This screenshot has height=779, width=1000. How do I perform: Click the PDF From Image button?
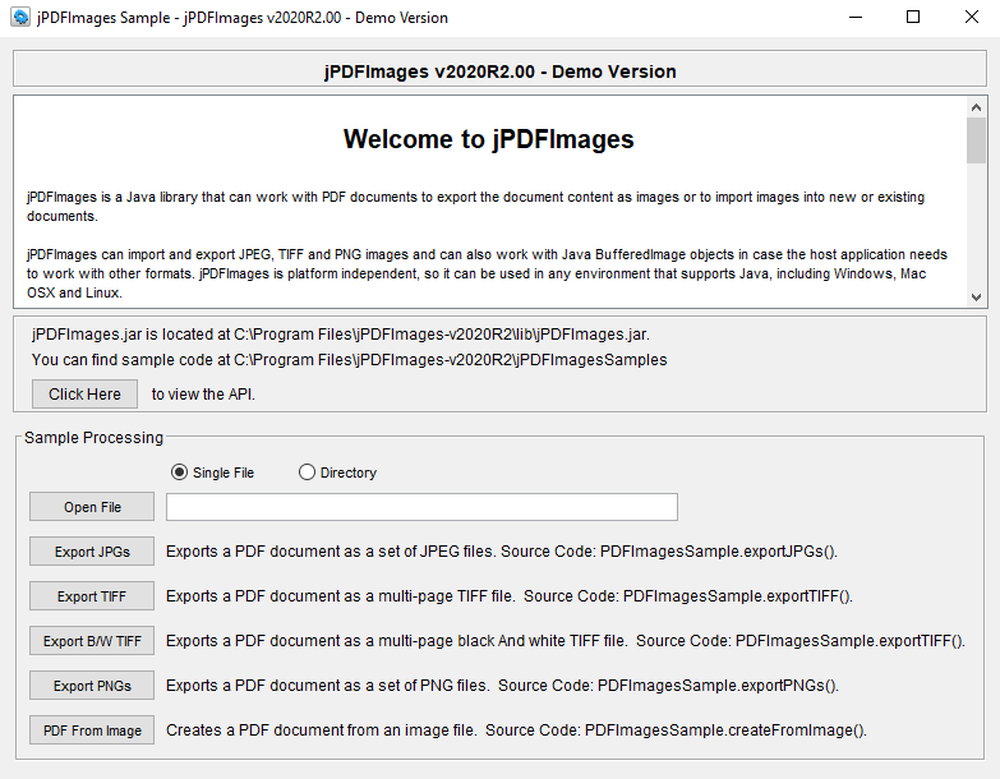pyautogui.click(x=92, y=730)
